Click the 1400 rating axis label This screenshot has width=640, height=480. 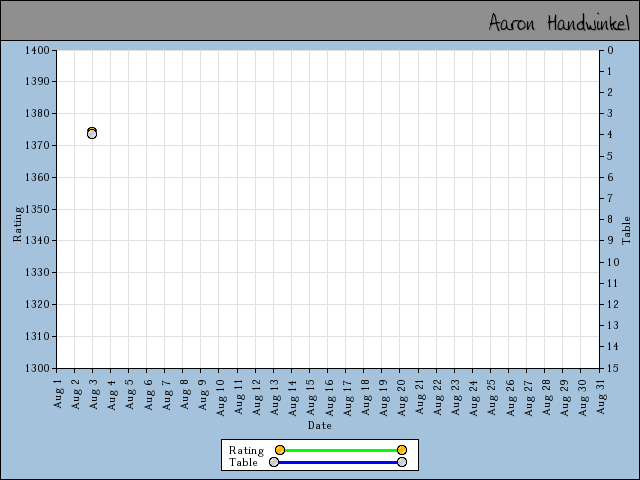[37, 50]
